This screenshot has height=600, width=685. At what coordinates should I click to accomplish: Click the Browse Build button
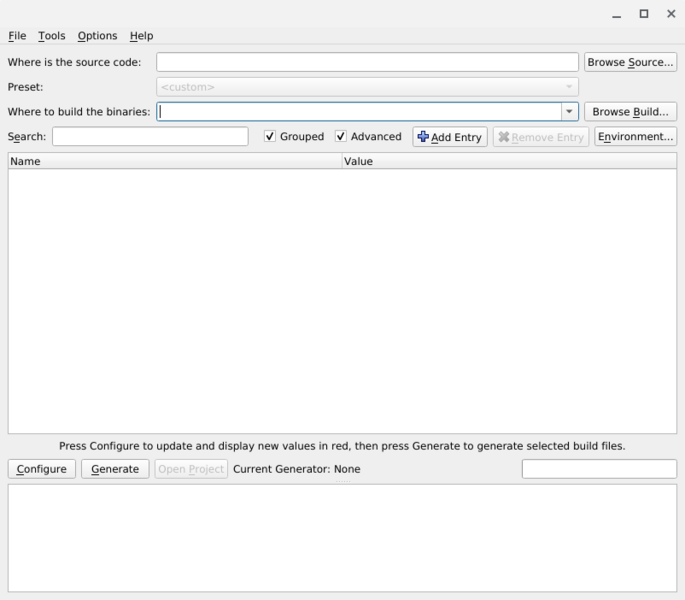click(630, 112)
